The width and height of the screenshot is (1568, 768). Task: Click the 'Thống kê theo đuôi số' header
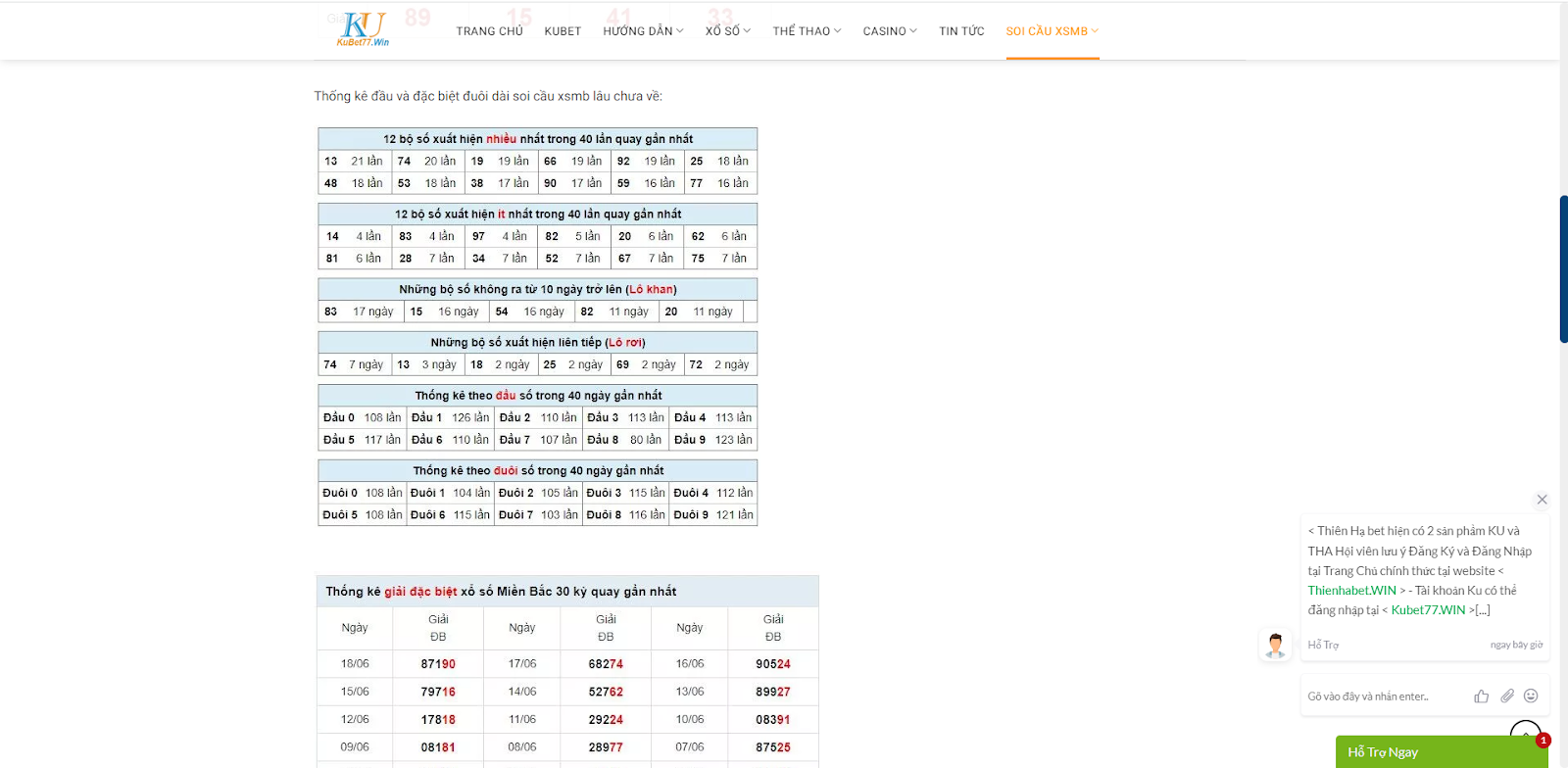(538, 470)
